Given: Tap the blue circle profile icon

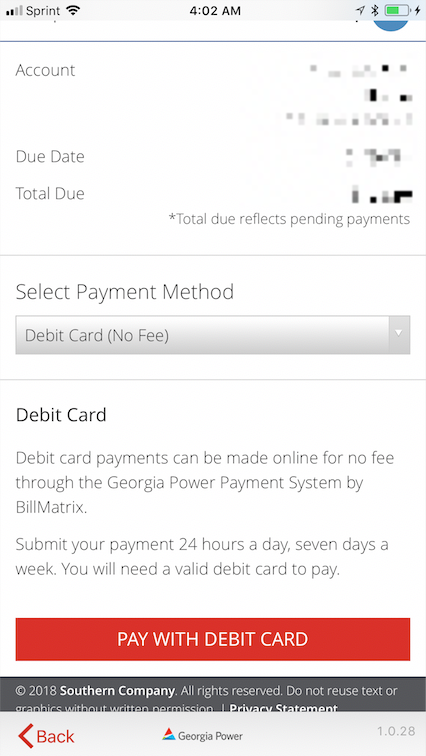Looking at the screenshot, I should click(x=391, y=26).
